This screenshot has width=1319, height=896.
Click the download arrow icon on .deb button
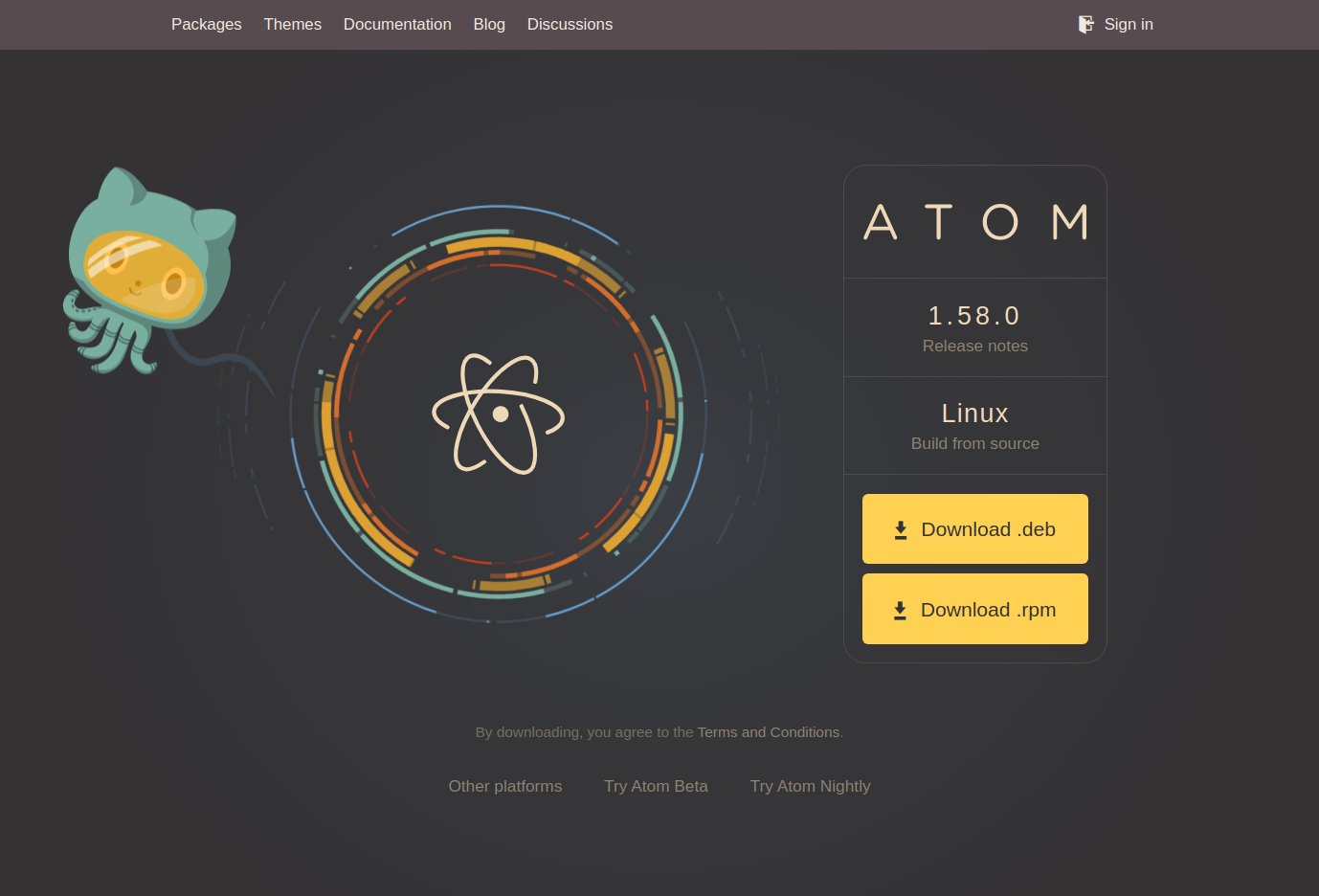click(x=900, y=530)
